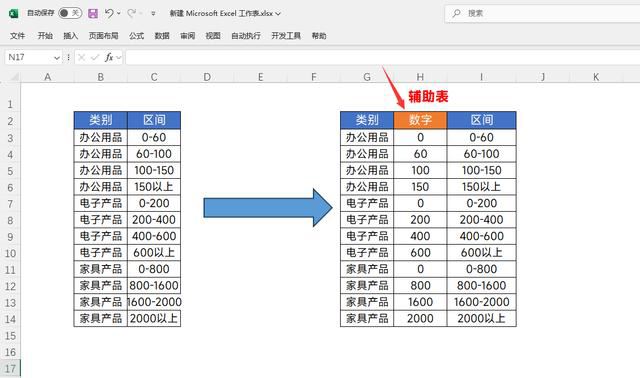Open the 开发工具 (Developer) tab
The height and width of the screenshot is (378, 640).
coord(286,36)
